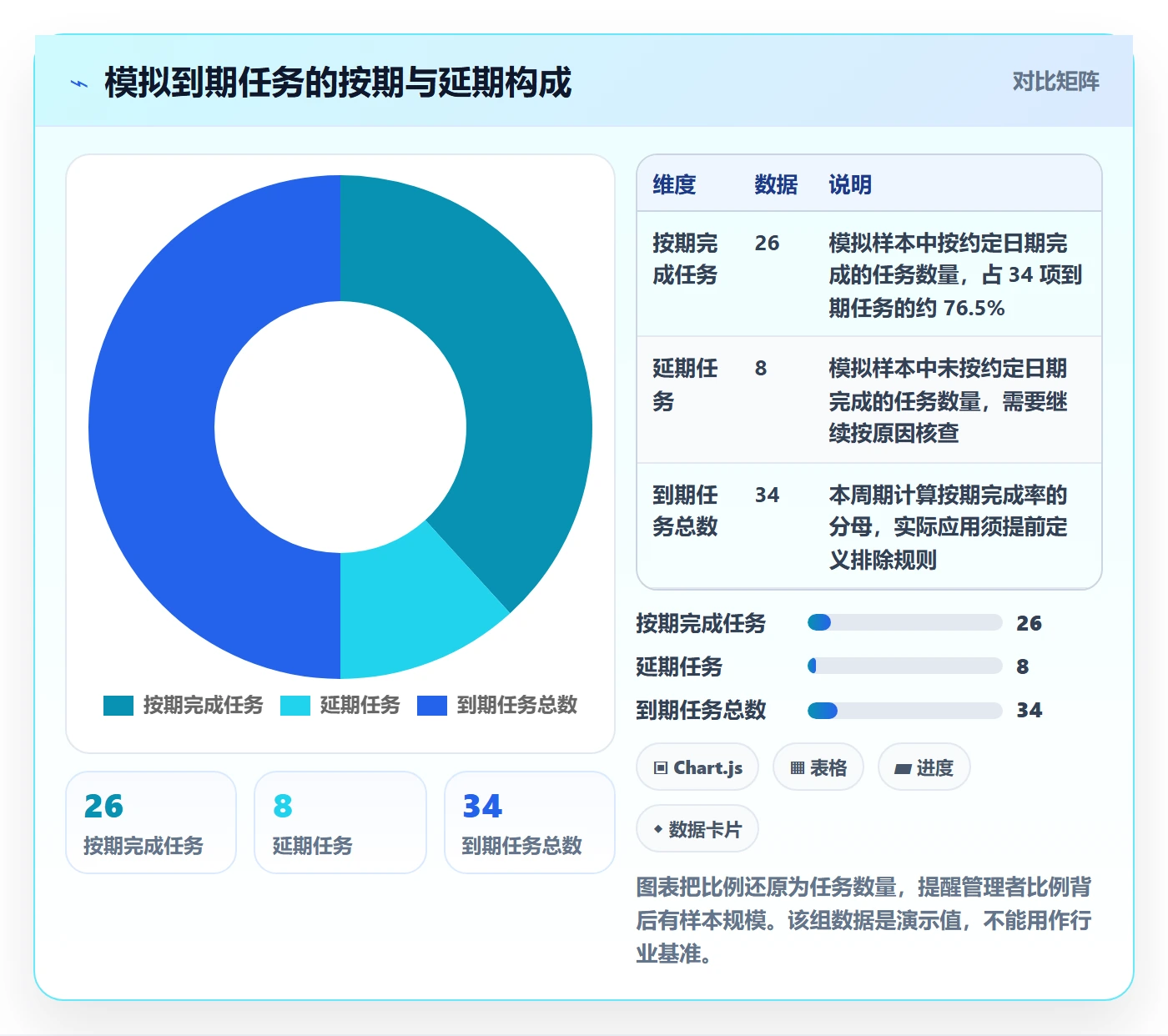Viewport: 1168px width, 1036px height.
Task: Click the 说明 column header
Action: click(x=850, y=184)
